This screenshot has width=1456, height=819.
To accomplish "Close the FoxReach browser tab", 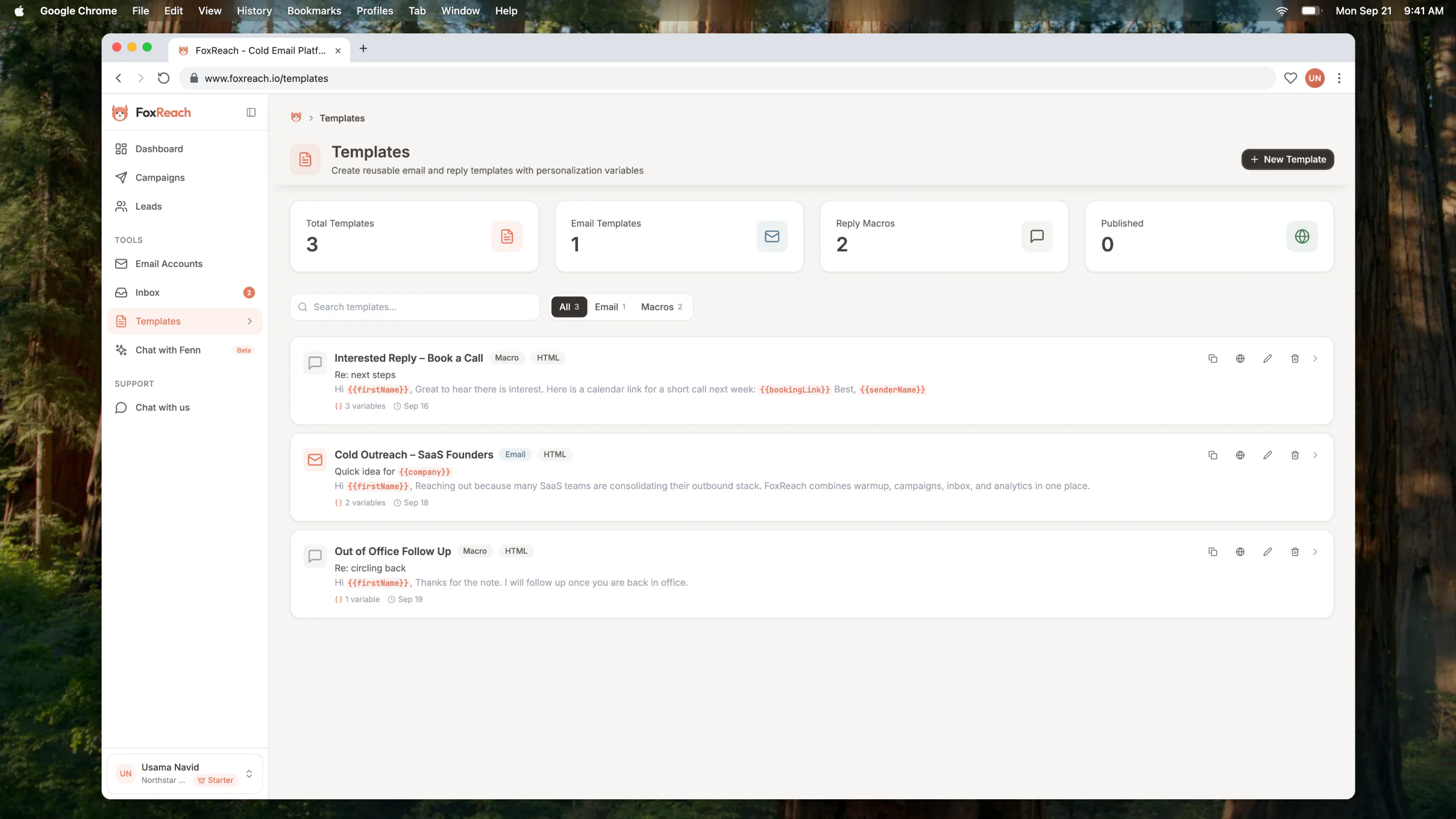I will click(x=338, y=51).
